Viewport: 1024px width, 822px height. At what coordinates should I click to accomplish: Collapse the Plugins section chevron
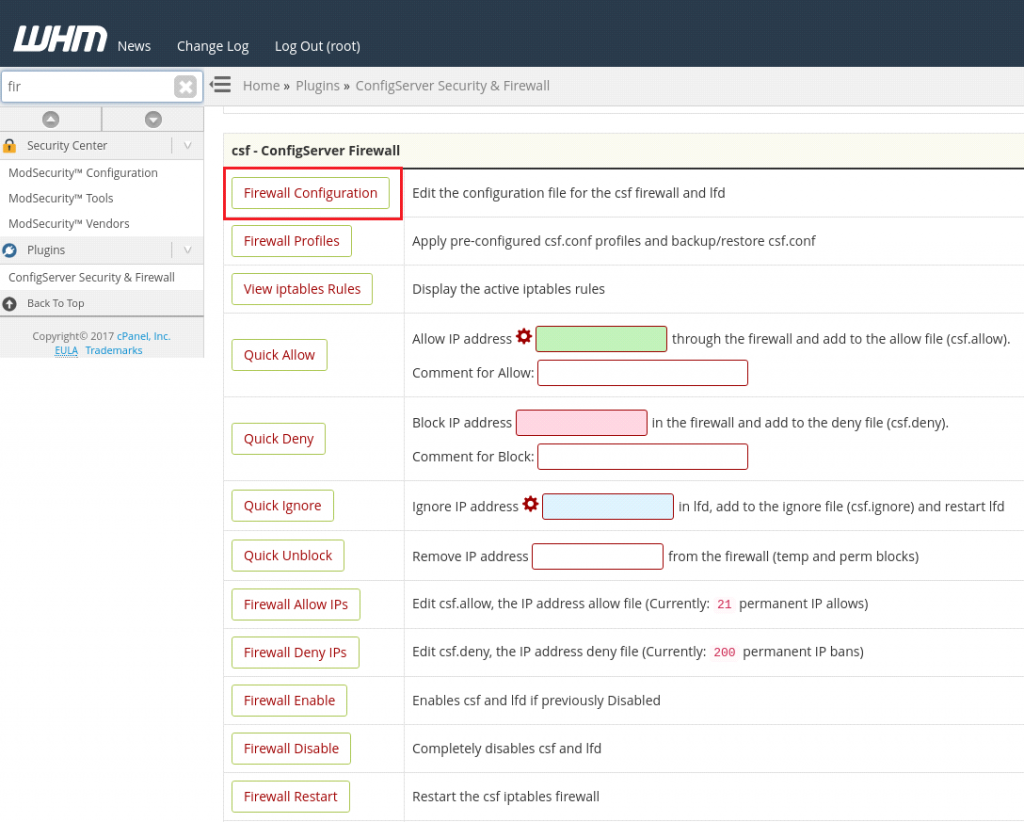[x=187, y=250]
